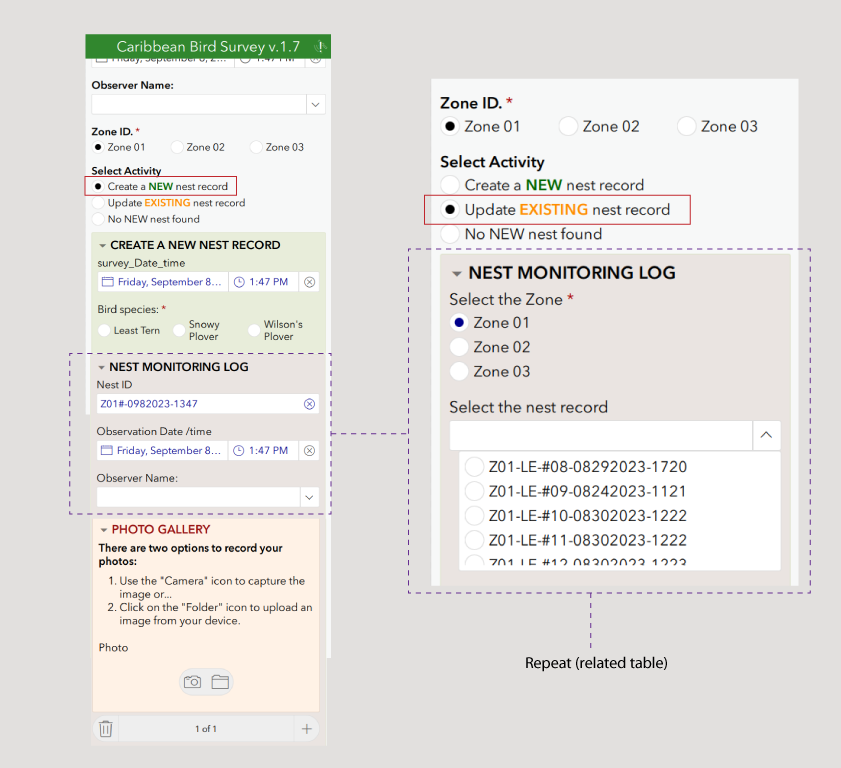Screen dimensions: 841x768
Task: Collapse the PHOTO GALLERY section
Action: click(x=103, y=529)
